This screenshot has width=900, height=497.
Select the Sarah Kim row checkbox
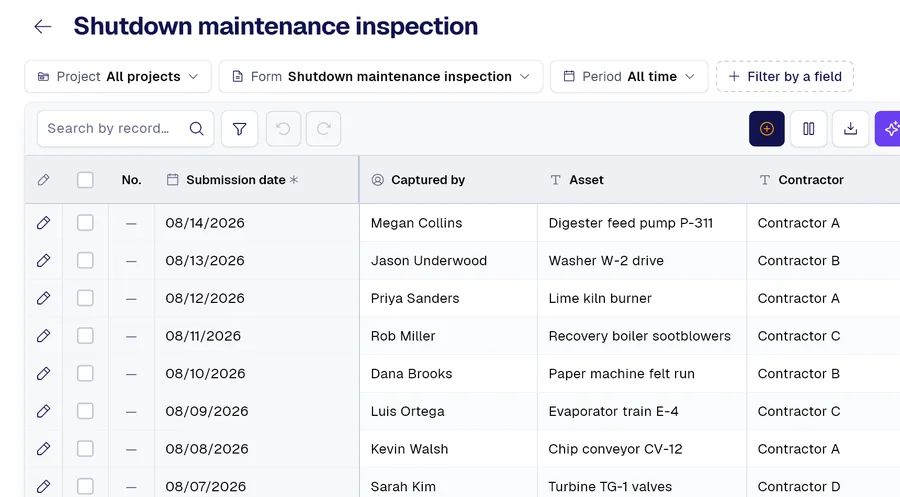[x=85, y=486]
